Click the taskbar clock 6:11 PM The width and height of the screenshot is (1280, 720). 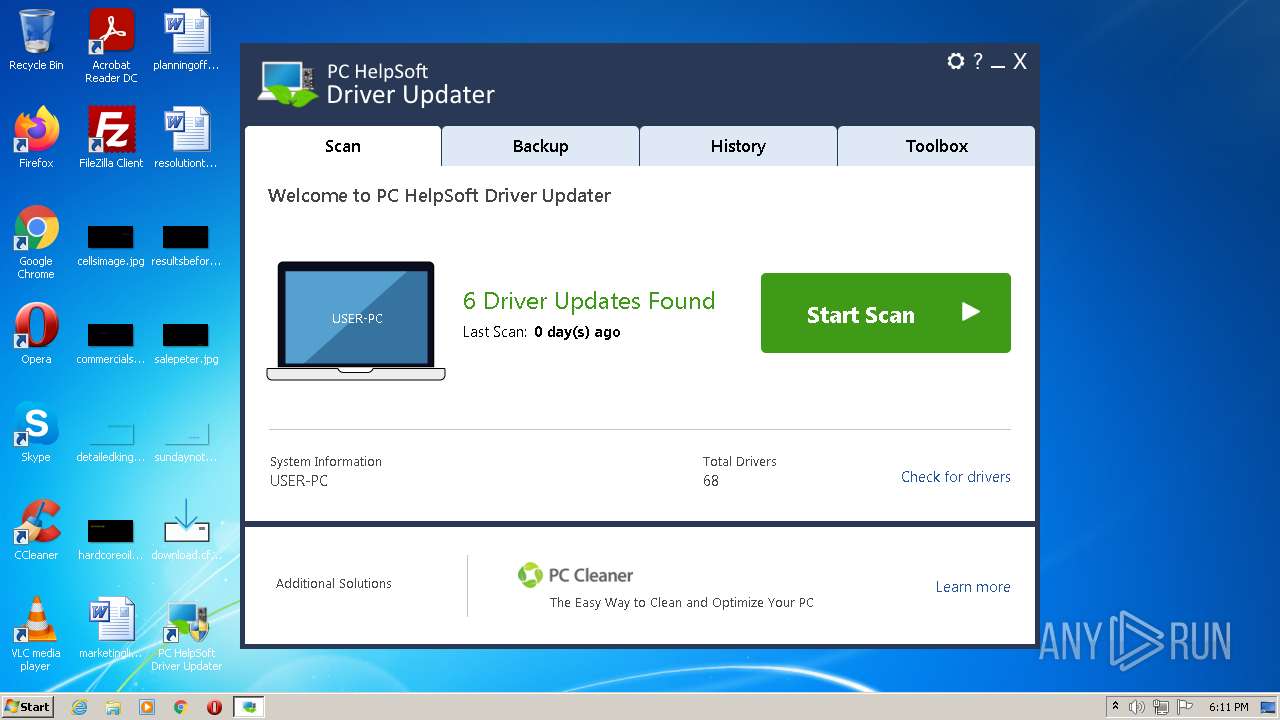tap(1228, 707)
